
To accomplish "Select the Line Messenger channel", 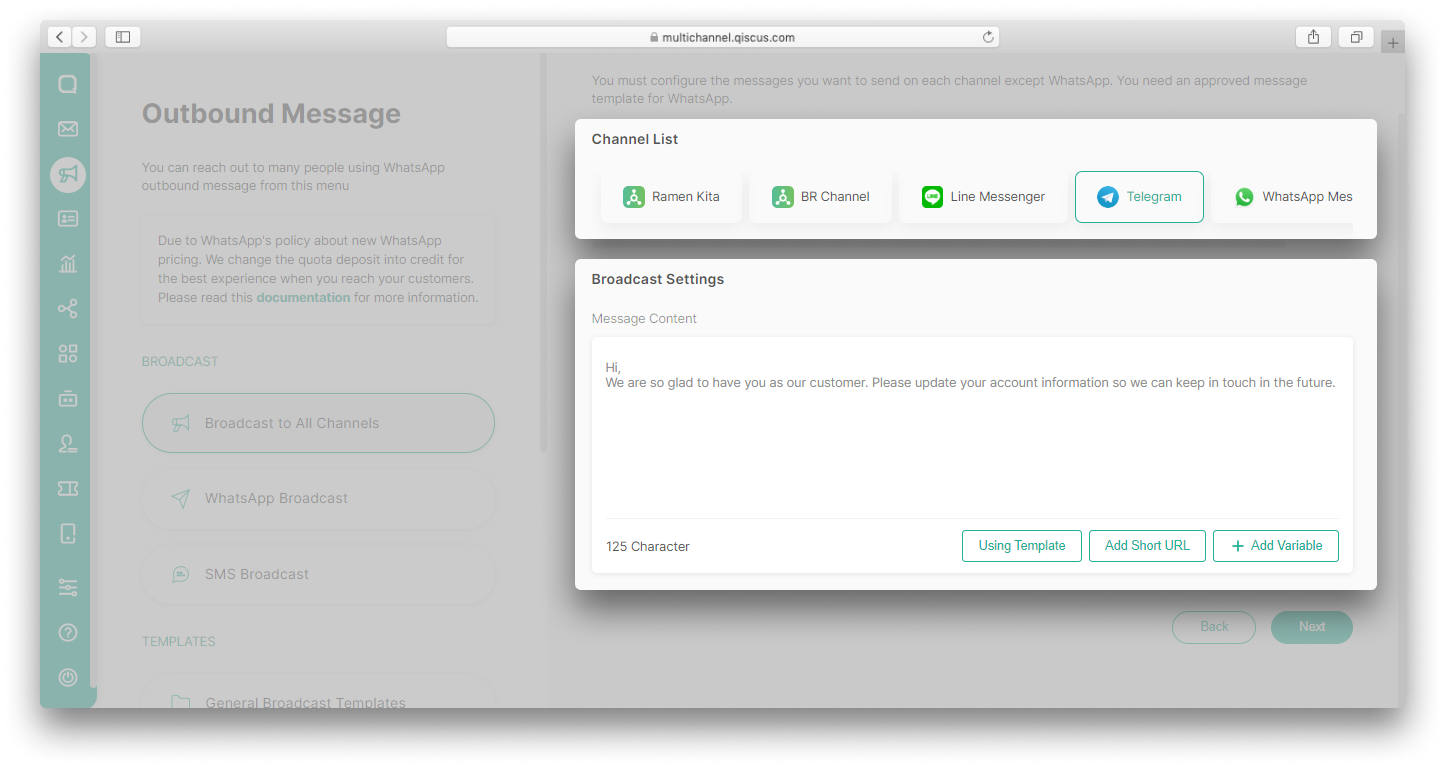I will click(x=983, y=197).
